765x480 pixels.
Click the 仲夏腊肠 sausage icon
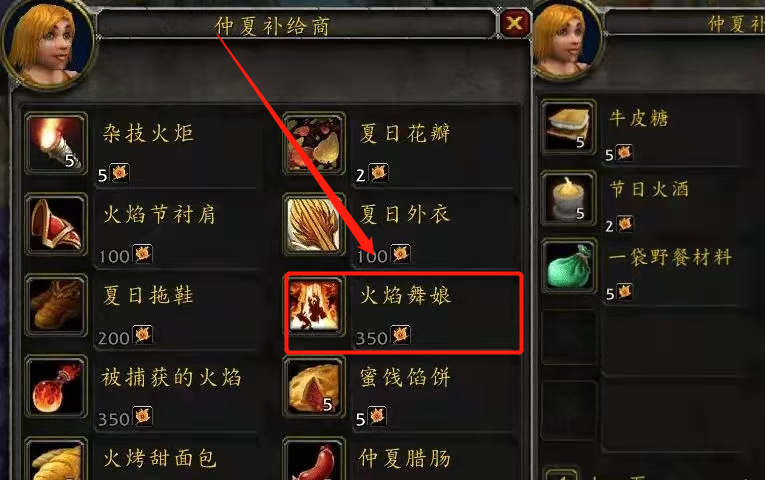pyautogui.click(x=314, y=460)
